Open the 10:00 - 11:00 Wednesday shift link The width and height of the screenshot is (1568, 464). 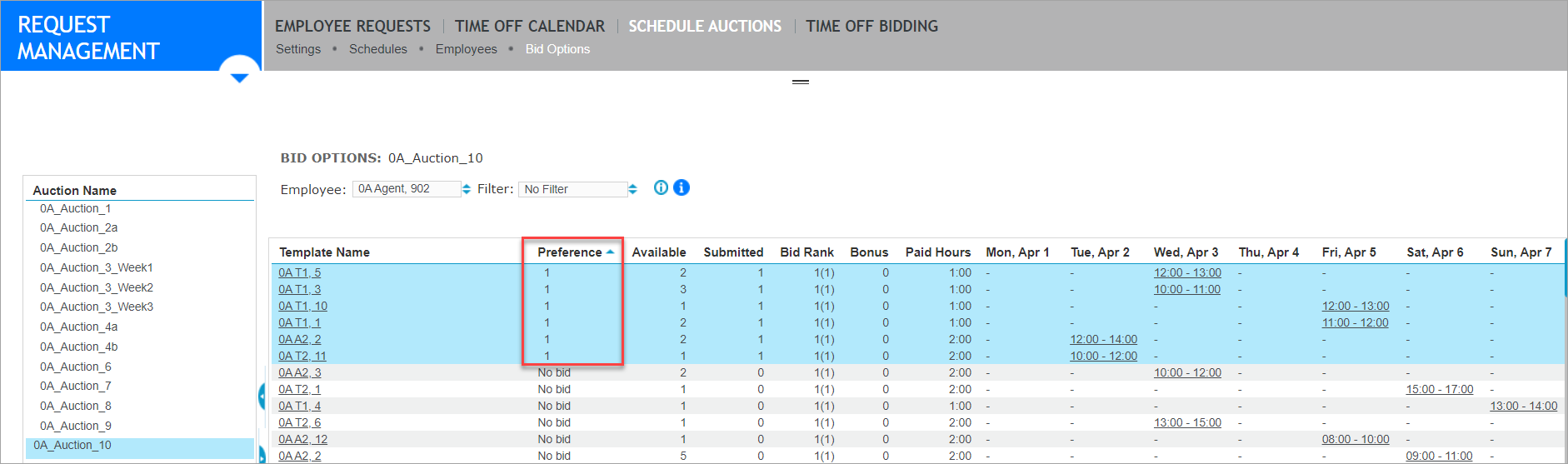point(1187,289)
